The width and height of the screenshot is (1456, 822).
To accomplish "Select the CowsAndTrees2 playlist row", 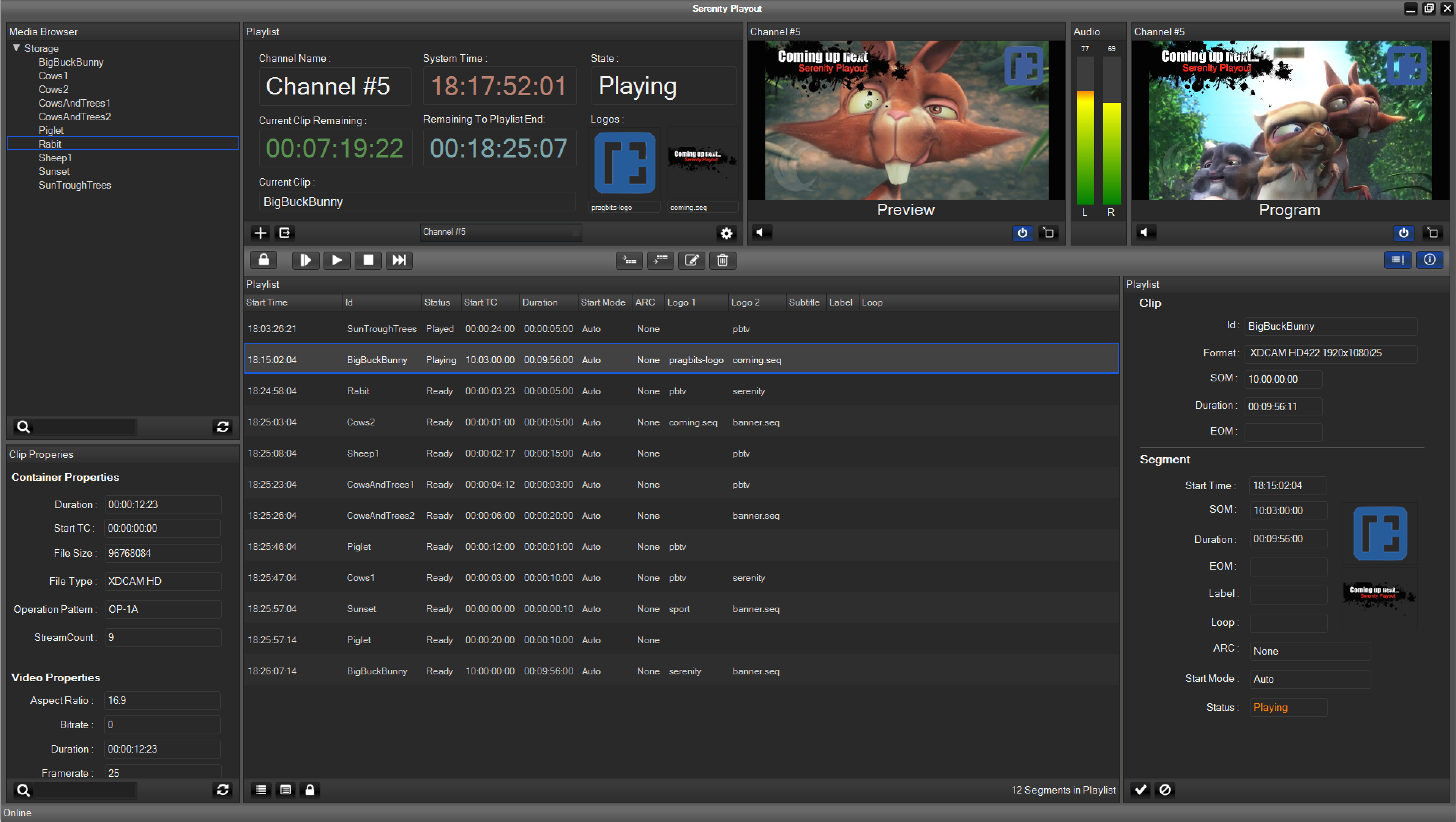I will (x=681, y=515).
